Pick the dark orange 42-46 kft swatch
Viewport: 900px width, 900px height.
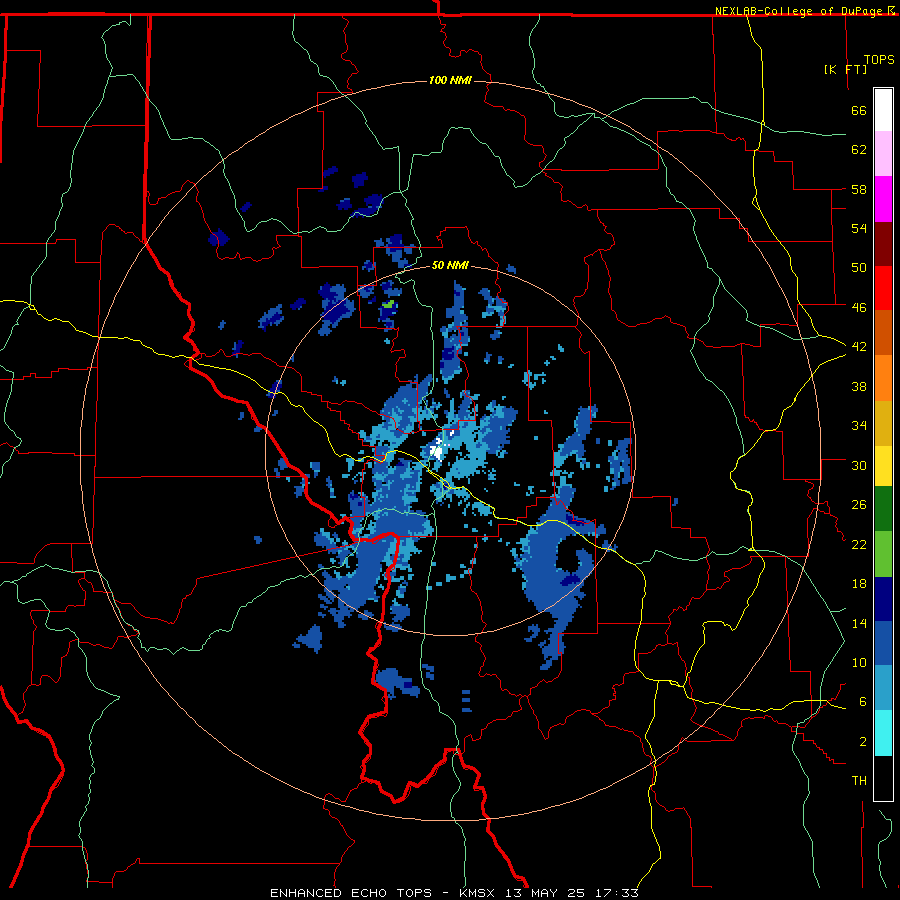pos(883,332)
